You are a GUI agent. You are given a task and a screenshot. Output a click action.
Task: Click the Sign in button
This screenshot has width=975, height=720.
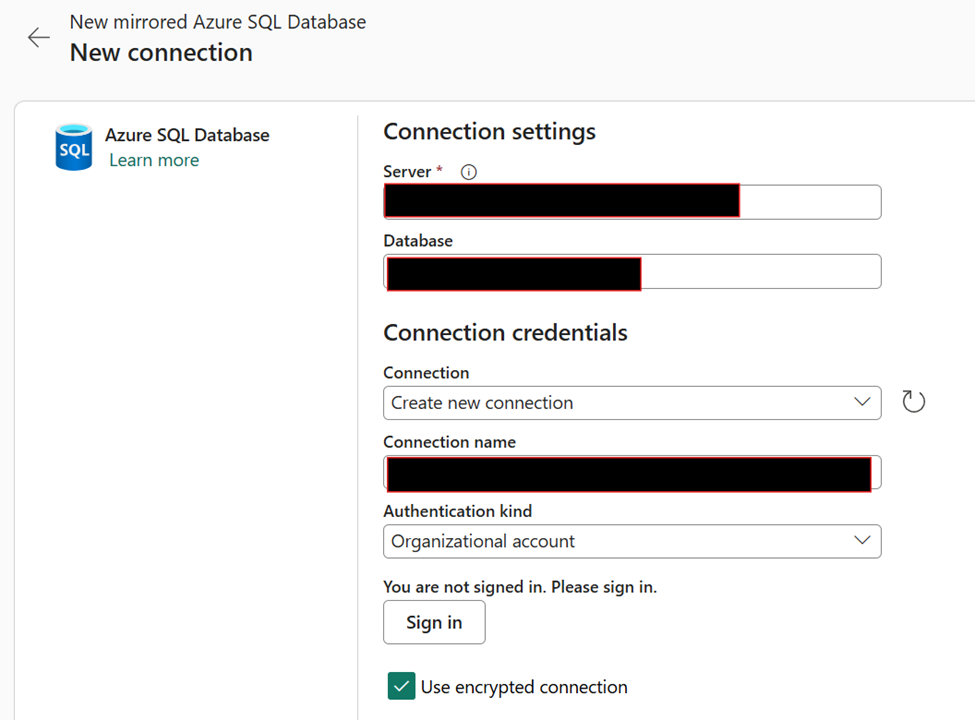(434, 622)
